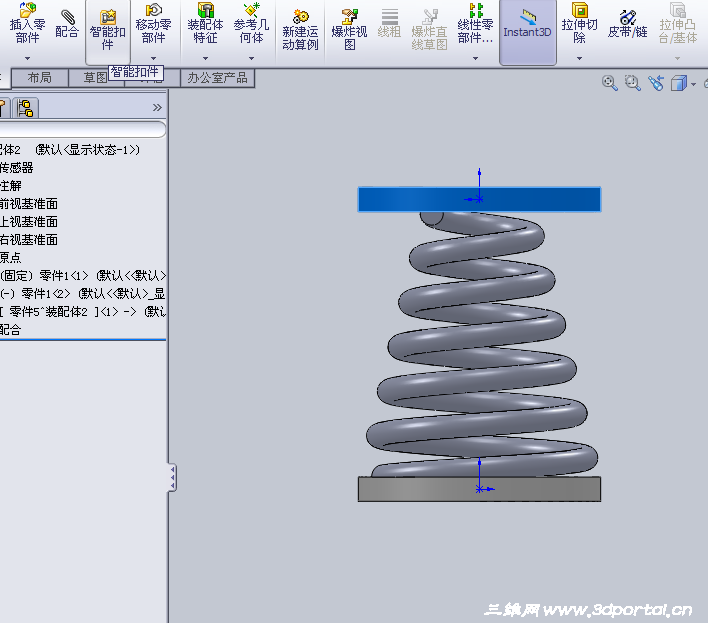Select (固定) 零件1<1> component
The width and height of the screenshot is (708, 623).
pos(83,276)
